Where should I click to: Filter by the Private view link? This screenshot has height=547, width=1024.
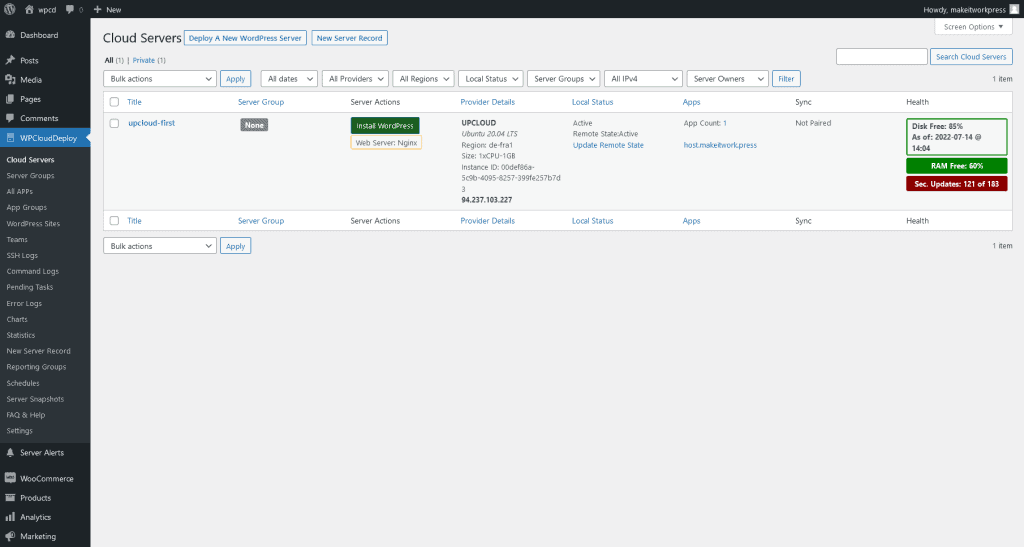point(144,60)
